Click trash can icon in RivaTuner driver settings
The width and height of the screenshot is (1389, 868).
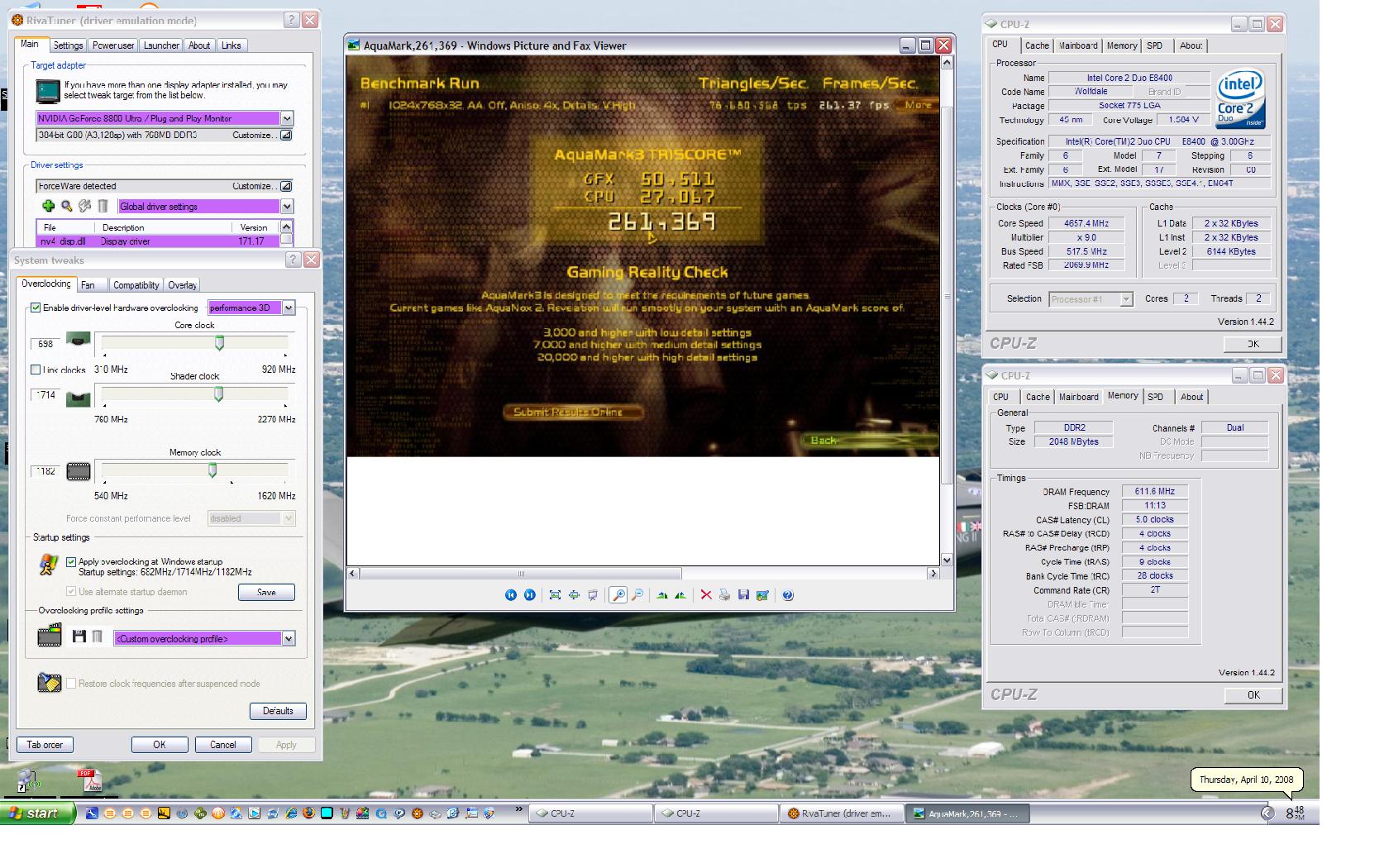click(x=103, y=206)
